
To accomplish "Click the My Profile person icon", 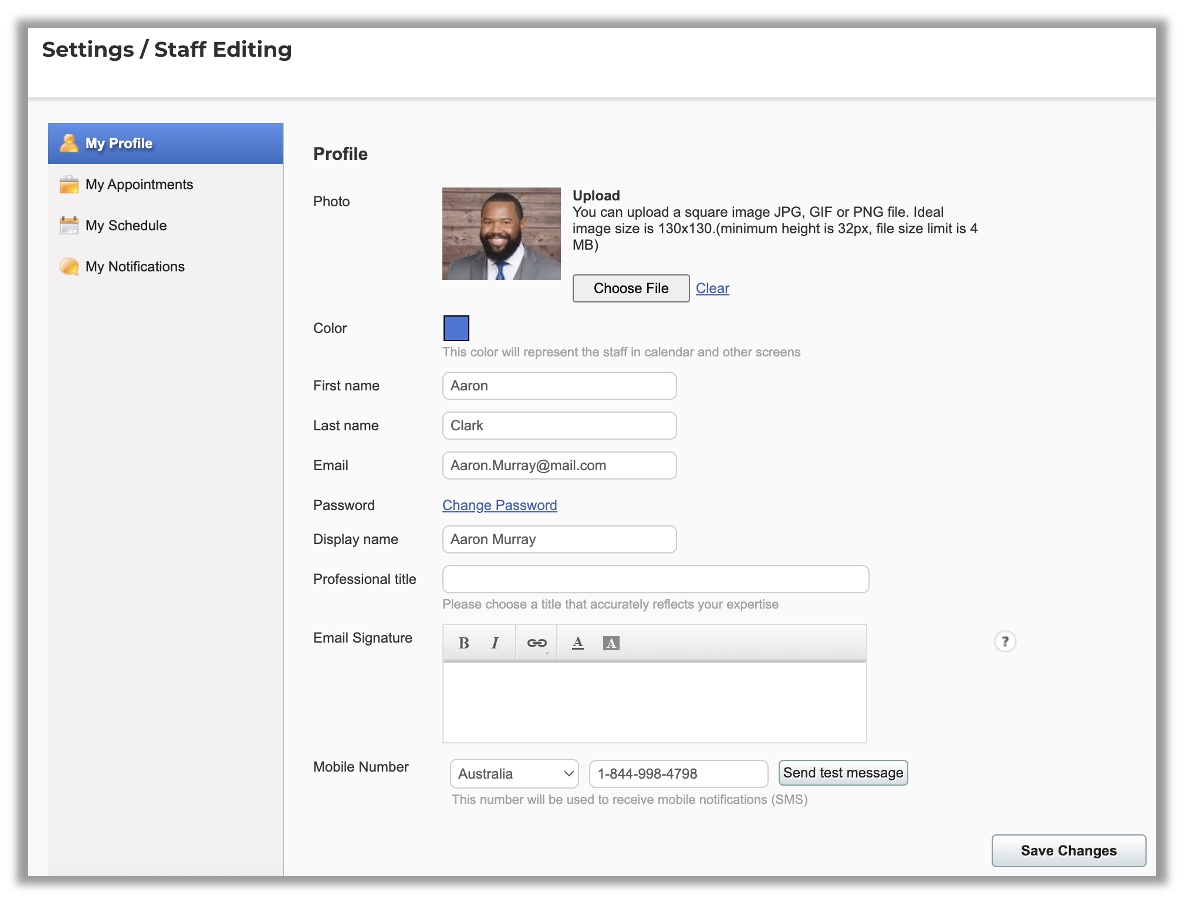I will [x=69, y=143].
